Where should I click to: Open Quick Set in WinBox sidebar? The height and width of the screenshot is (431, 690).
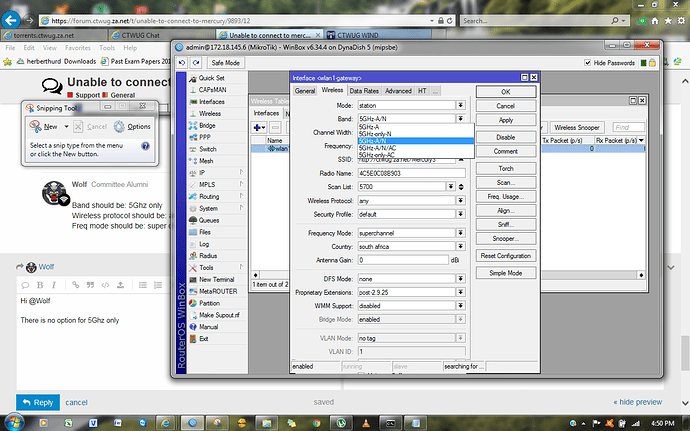point(210,77)
